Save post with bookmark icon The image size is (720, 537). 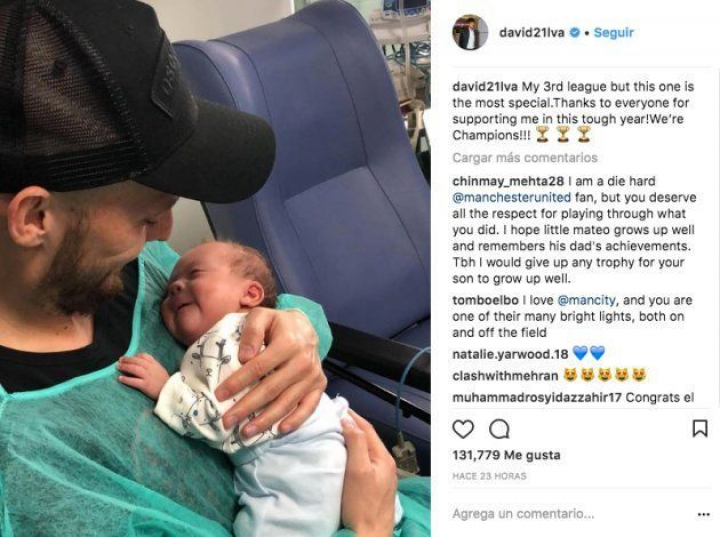[x=699, y=428]
